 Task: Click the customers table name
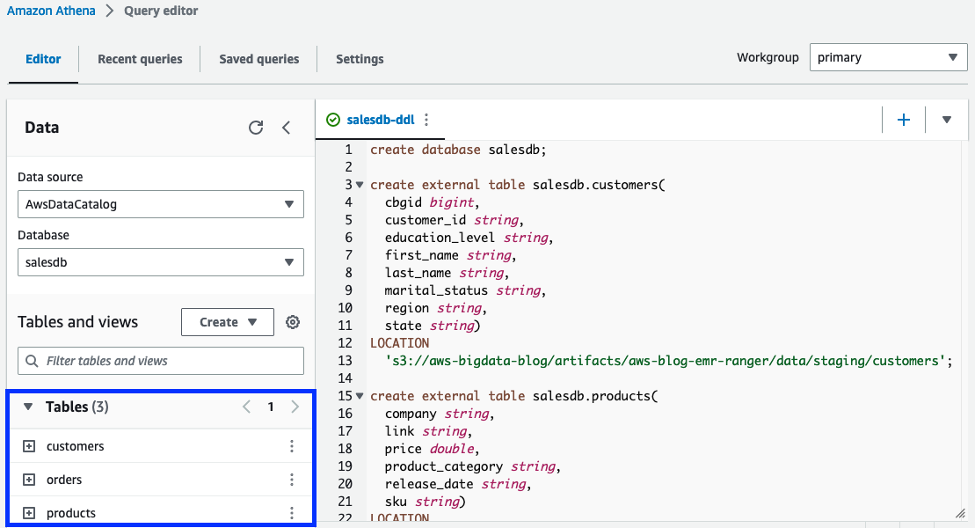(75, 446)
